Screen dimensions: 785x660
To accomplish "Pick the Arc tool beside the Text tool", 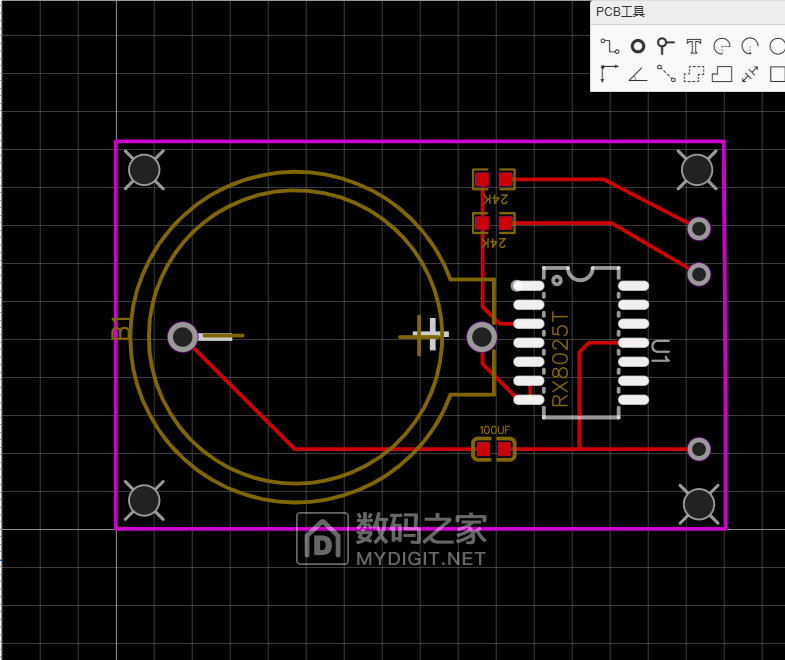I will [x=722, y=46].
